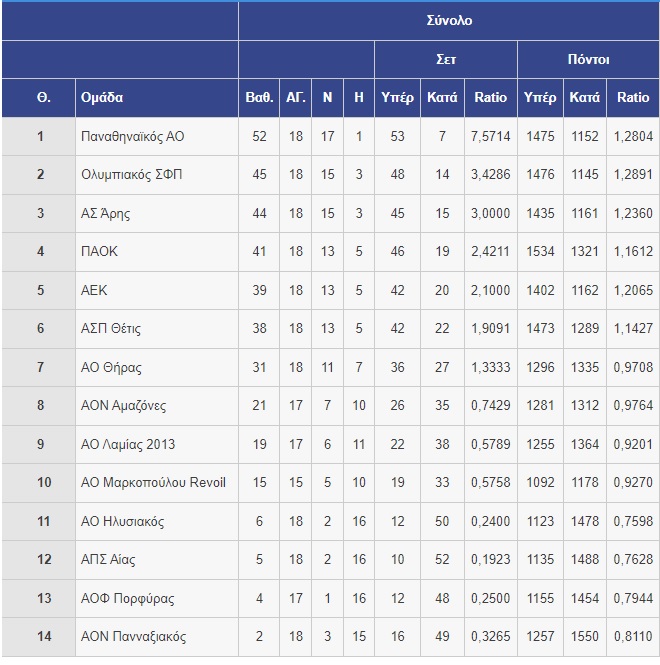Select team ΑΟ Λαμίας 2013
Viewport: 660px width, 665px height.
pyautogui.click(x=128, y=444)
